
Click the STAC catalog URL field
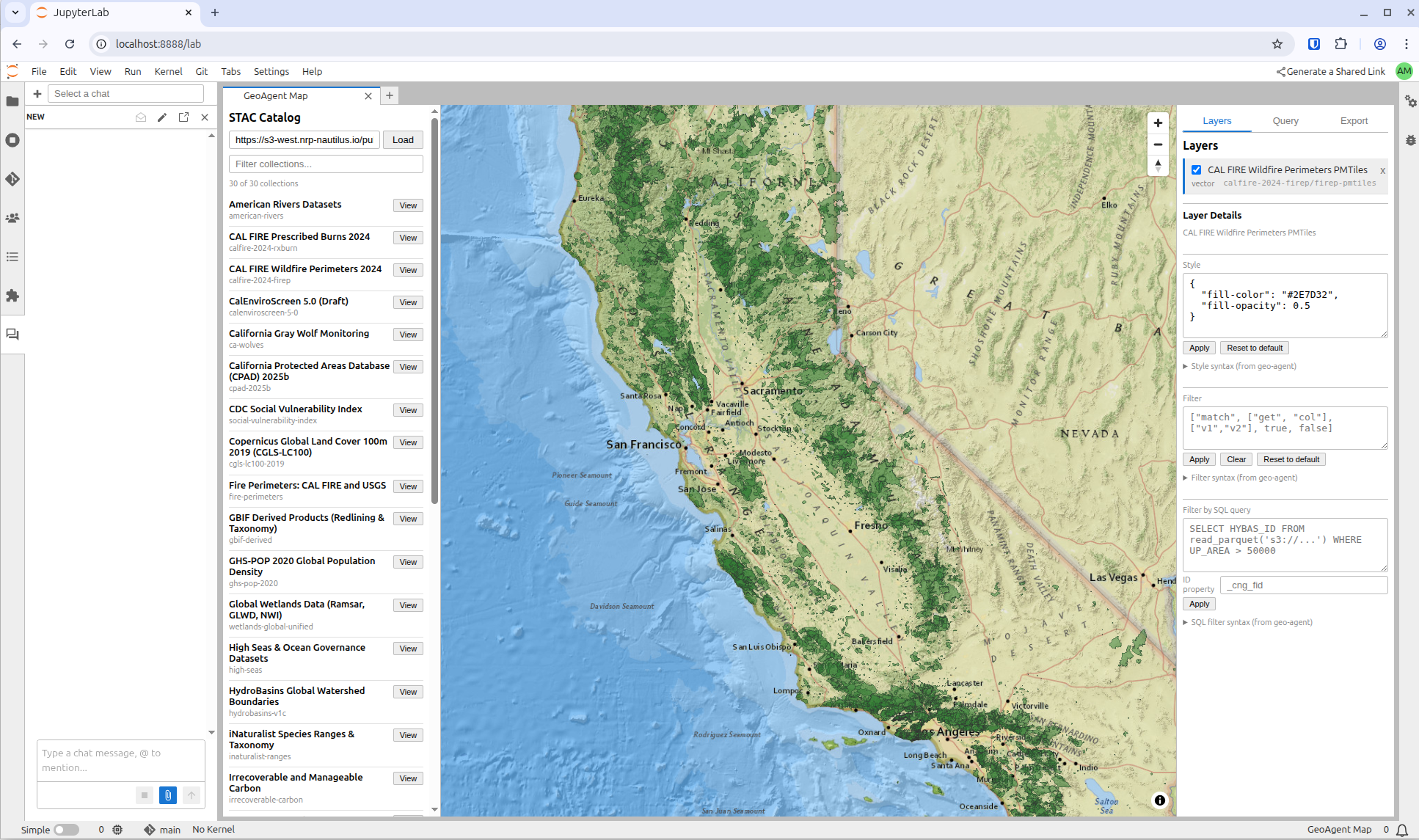[304, 140]
